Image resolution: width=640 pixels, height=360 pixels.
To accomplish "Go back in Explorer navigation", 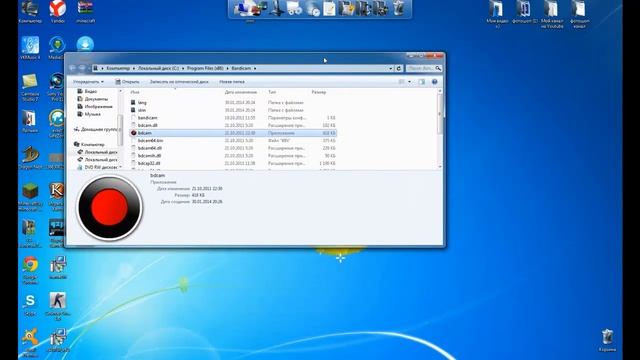I will pyautogui.click(x=73, y=68).
